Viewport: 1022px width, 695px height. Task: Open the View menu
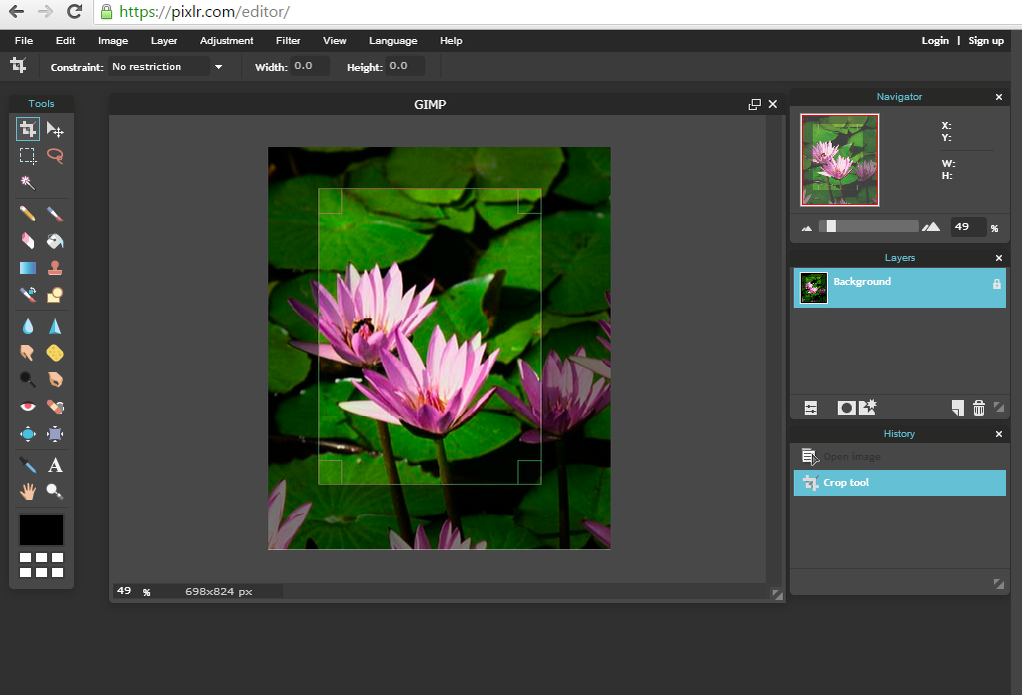334,40
